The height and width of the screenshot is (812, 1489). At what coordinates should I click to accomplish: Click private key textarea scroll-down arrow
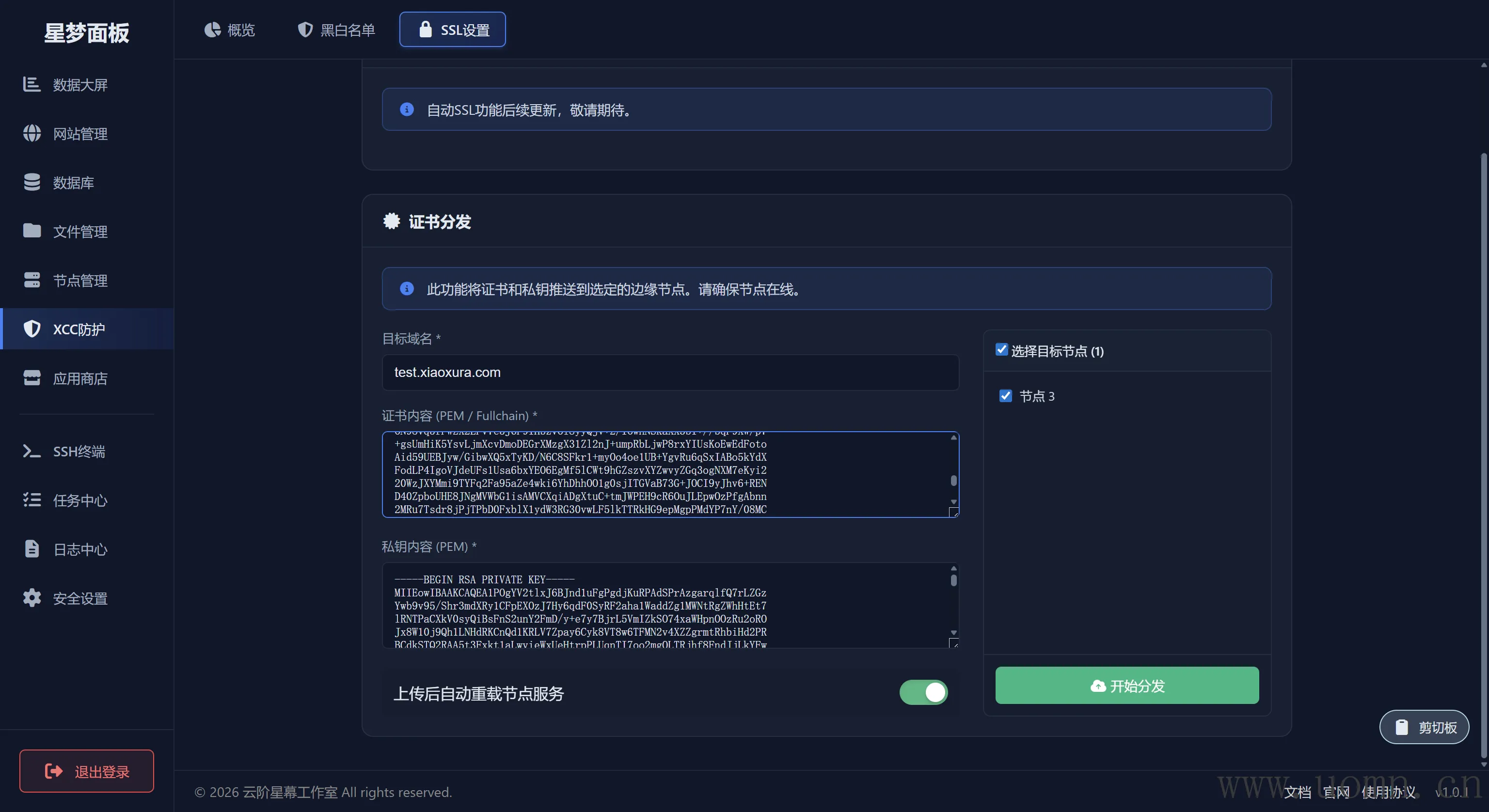tap(953, 632)
